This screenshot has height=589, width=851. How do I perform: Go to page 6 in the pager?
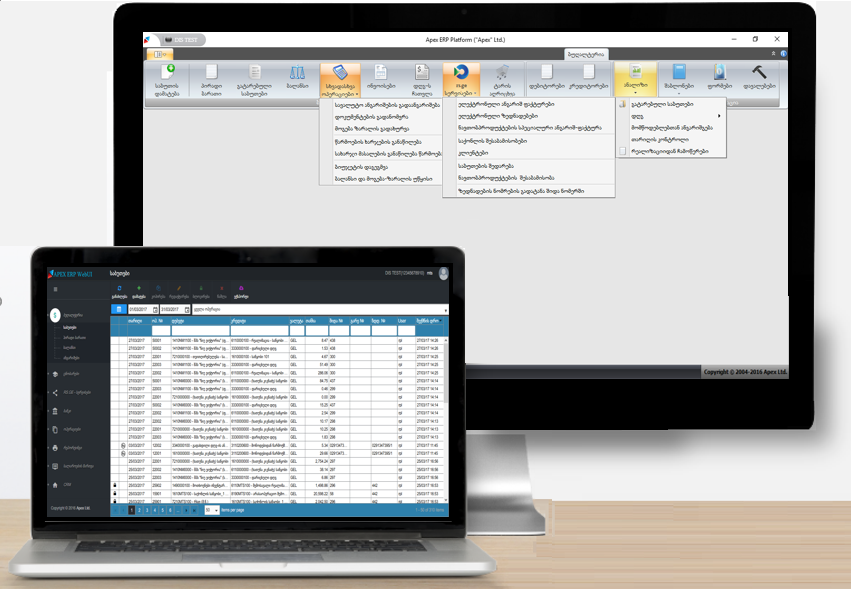(x=170, y=510)
